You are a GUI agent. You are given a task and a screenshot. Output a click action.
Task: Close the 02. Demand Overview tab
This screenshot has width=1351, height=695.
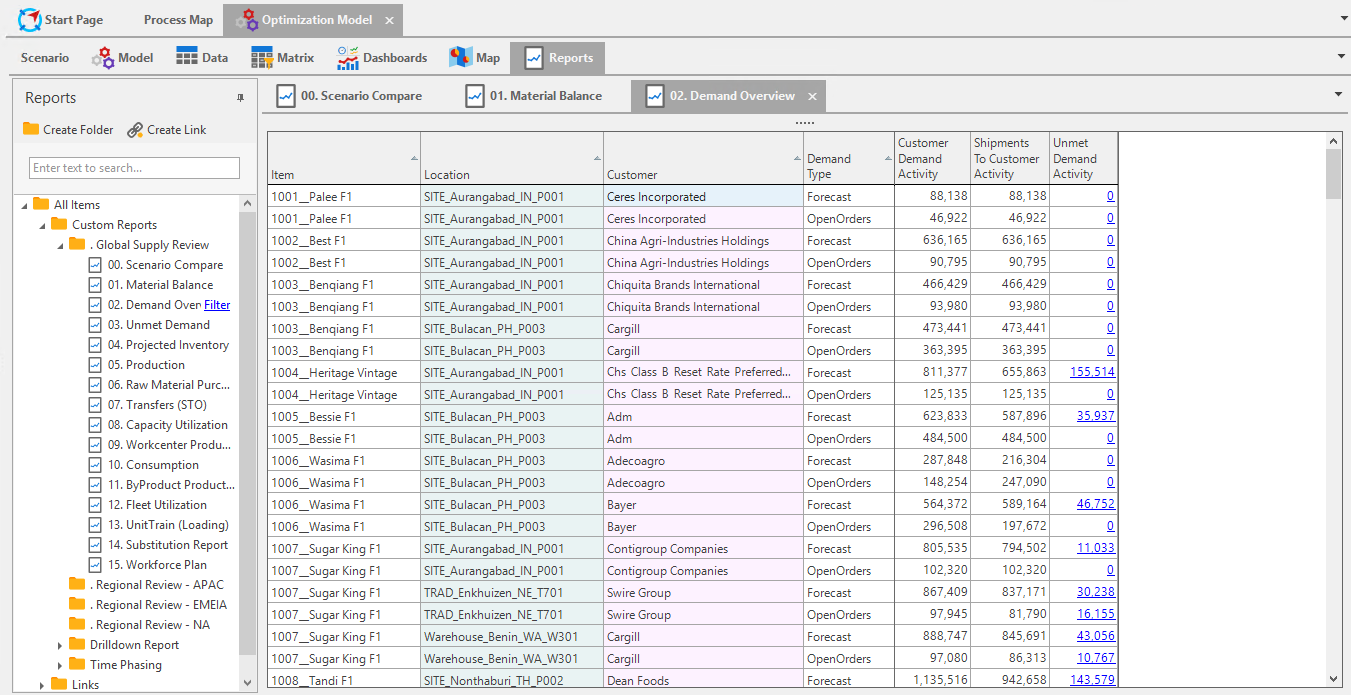click(x=813, y=96)
